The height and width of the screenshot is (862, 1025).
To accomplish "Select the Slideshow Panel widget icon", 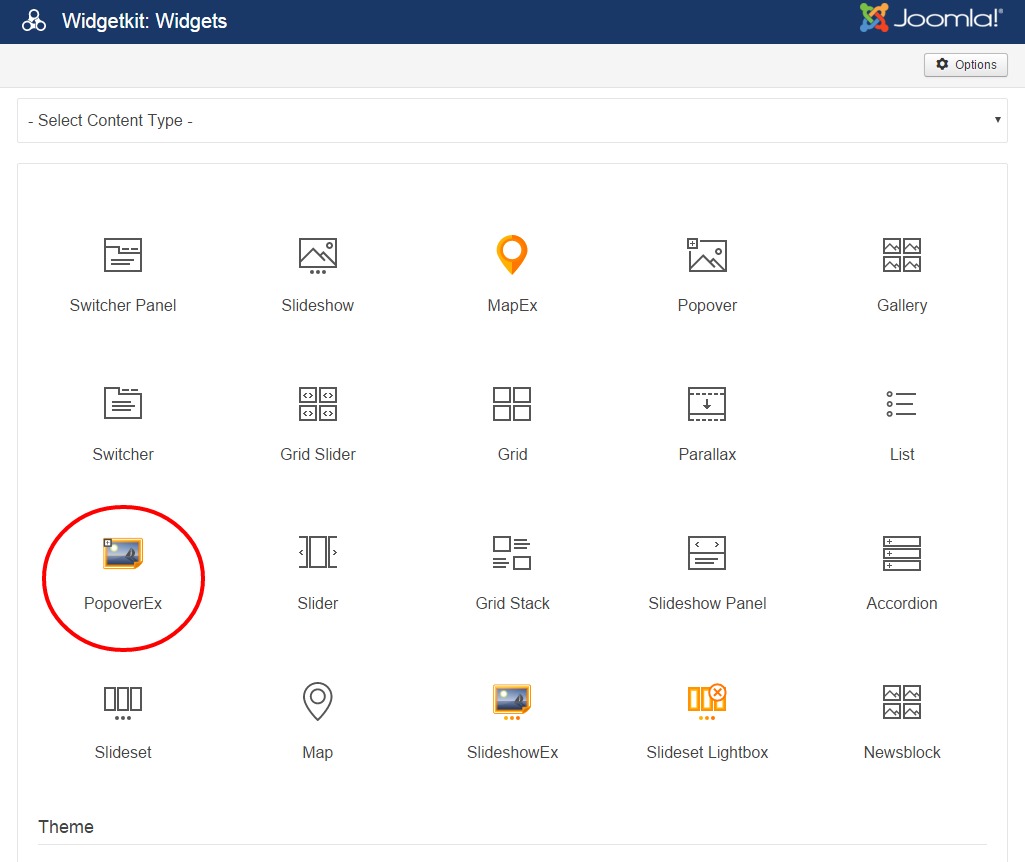I will coord(707,553).
